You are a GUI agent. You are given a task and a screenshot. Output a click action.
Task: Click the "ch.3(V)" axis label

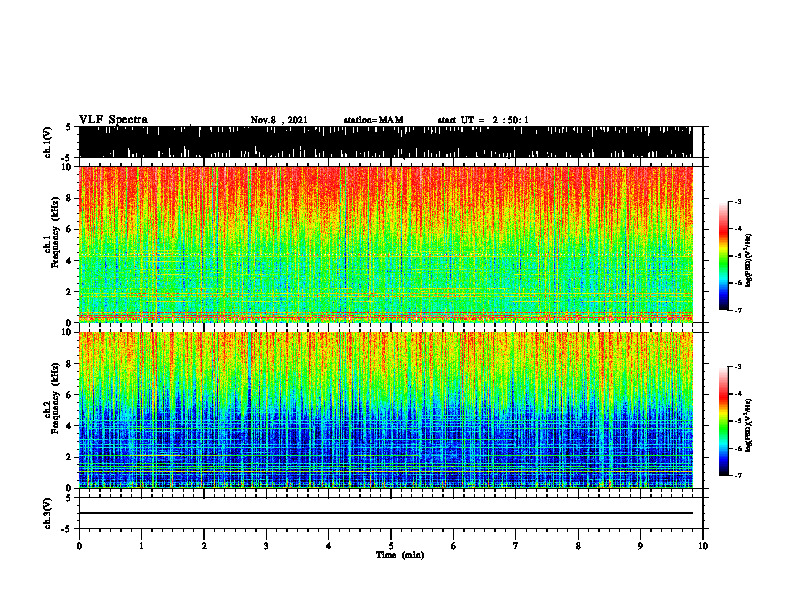[48, 513]
